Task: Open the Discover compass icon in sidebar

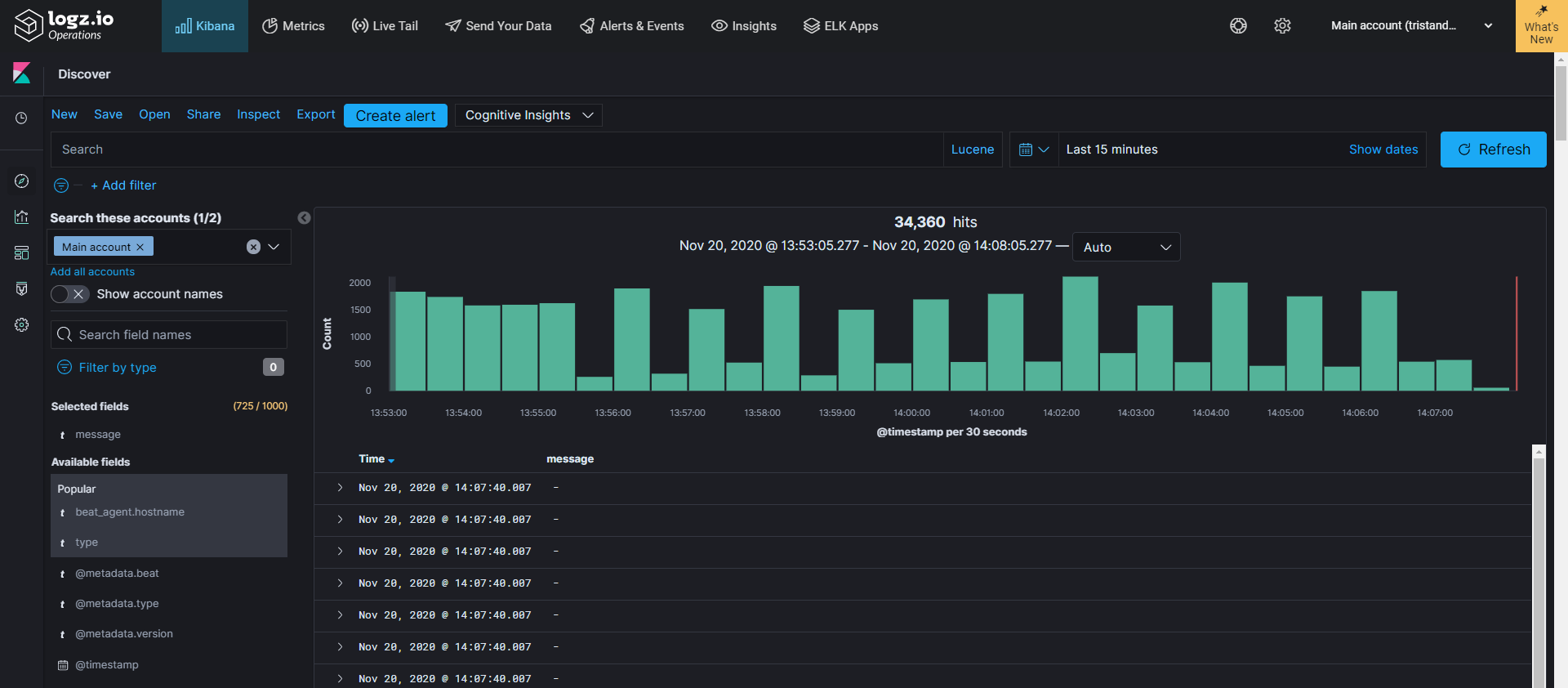Action: click(22, 181)
